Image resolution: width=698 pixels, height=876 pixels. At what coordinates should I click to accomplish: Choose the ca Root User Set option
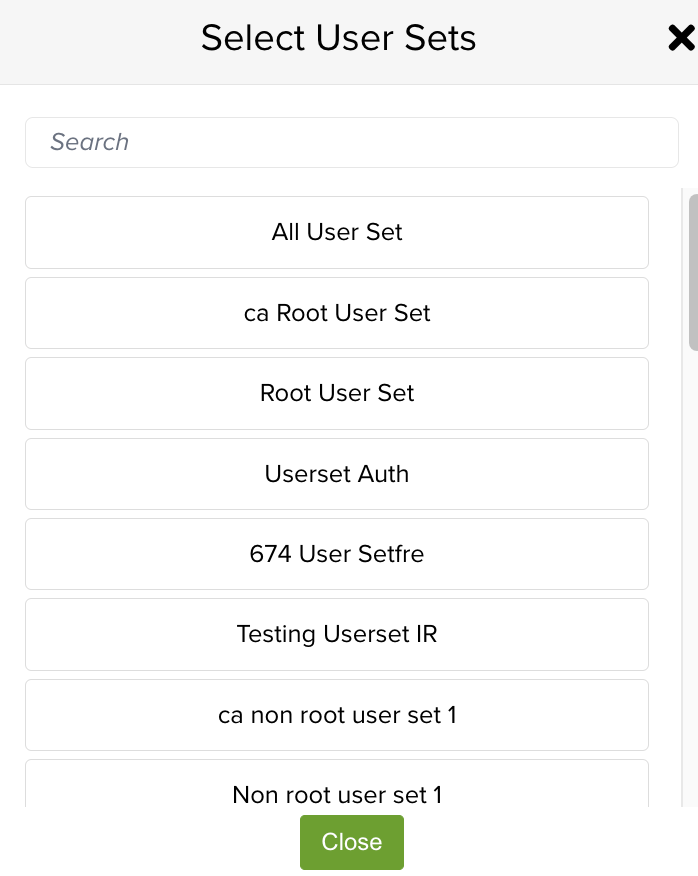coord(337,312)
